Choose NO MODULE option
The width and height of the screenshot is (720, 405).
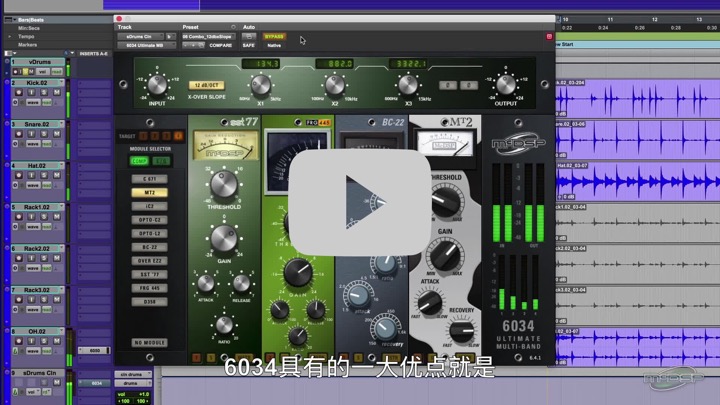coord(150,343)
